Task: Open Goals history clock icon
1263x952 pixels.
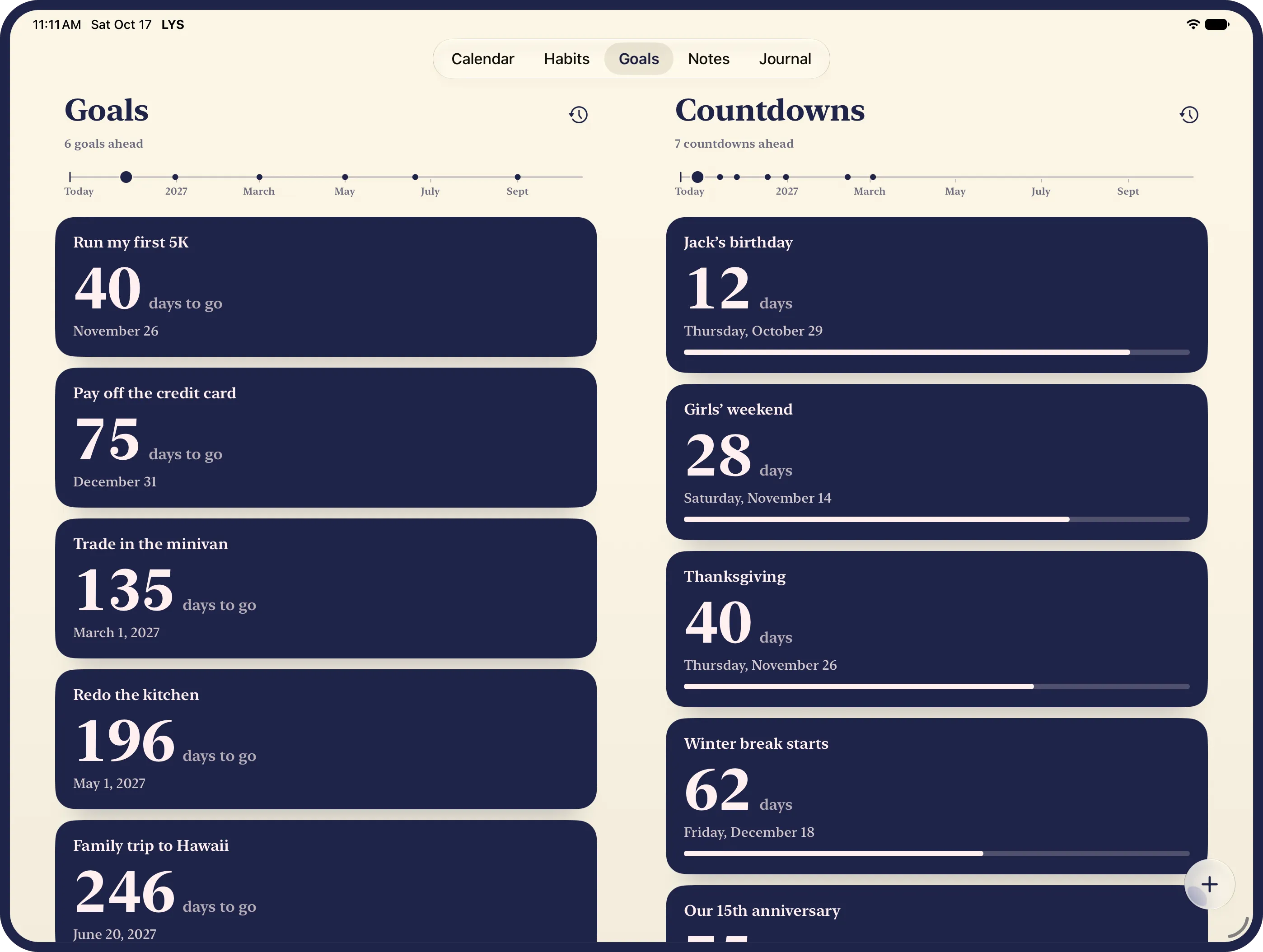Action: (x=578, y=115)
